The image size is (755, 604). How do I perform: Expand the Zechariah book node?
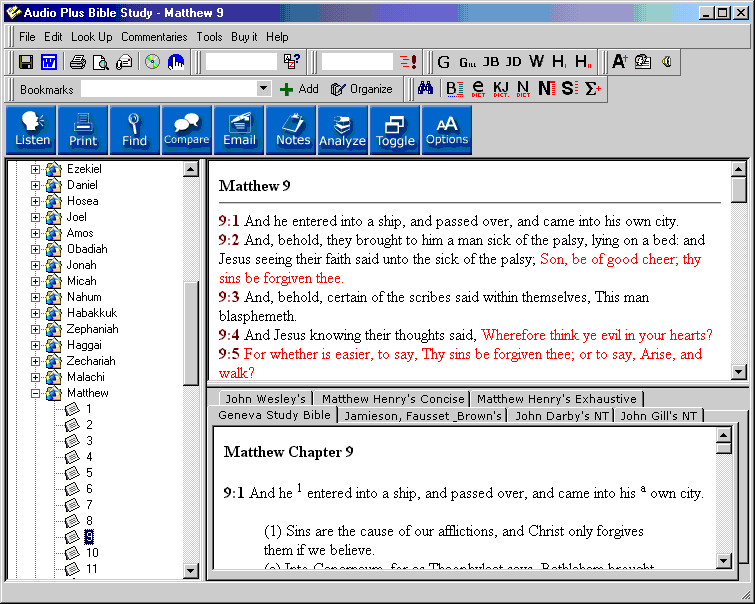coord(35,361)
